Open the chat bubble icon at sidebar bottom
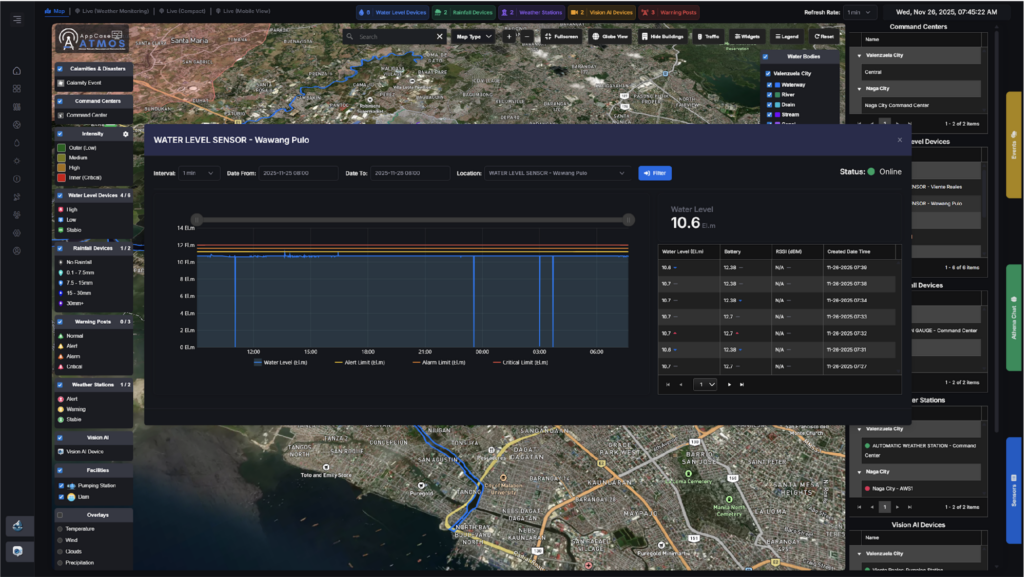The image size is (1024, 577). [x=18, y=551]
